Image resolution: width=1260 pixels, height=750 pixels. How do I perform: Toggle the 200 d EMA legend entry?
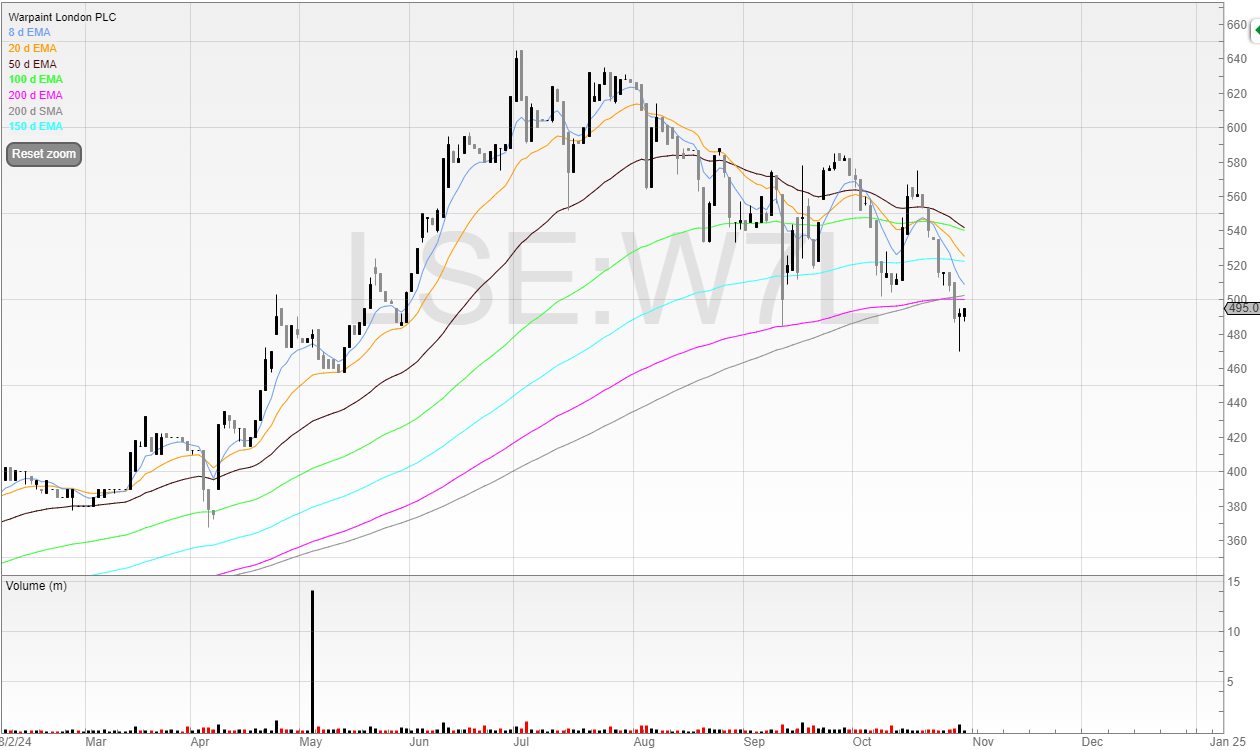click(35, 95)
